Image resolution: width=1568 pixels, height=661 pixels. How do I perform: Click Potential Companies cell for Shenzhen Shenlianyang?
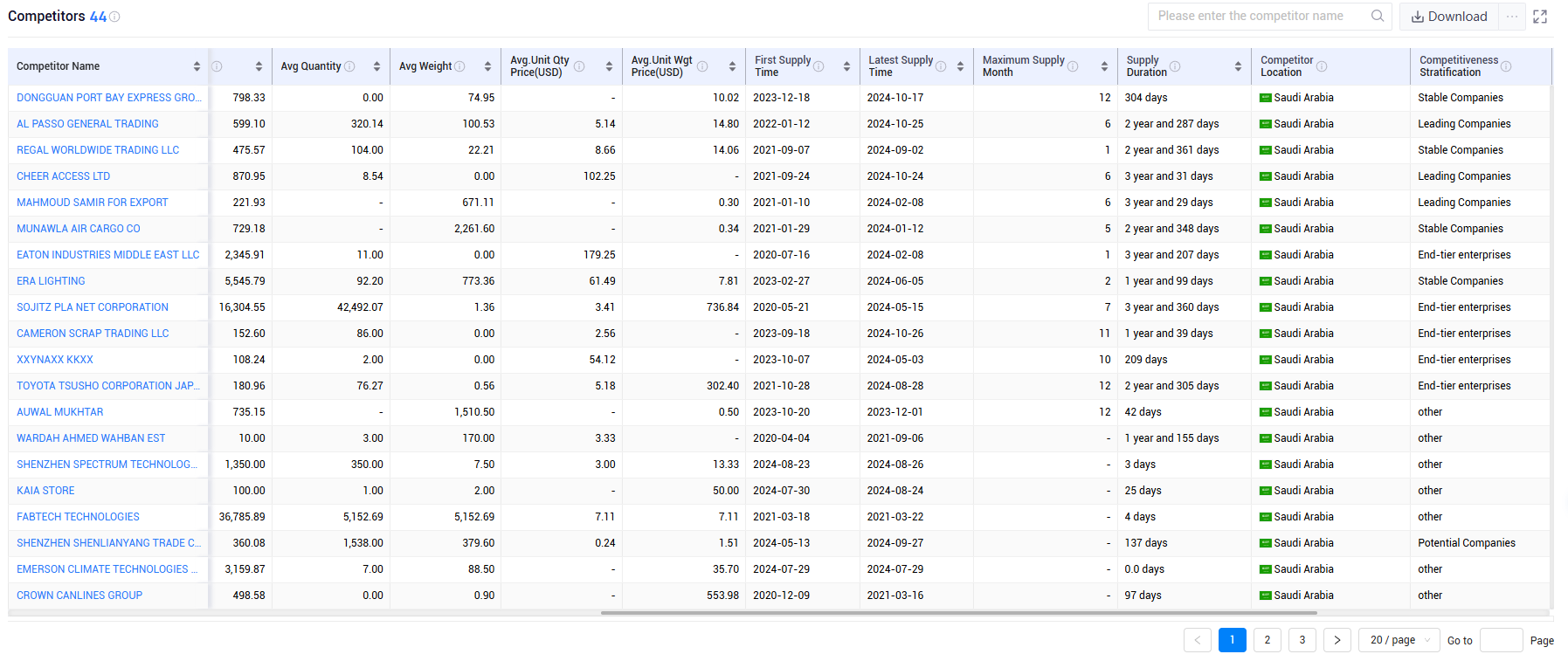1467,543
